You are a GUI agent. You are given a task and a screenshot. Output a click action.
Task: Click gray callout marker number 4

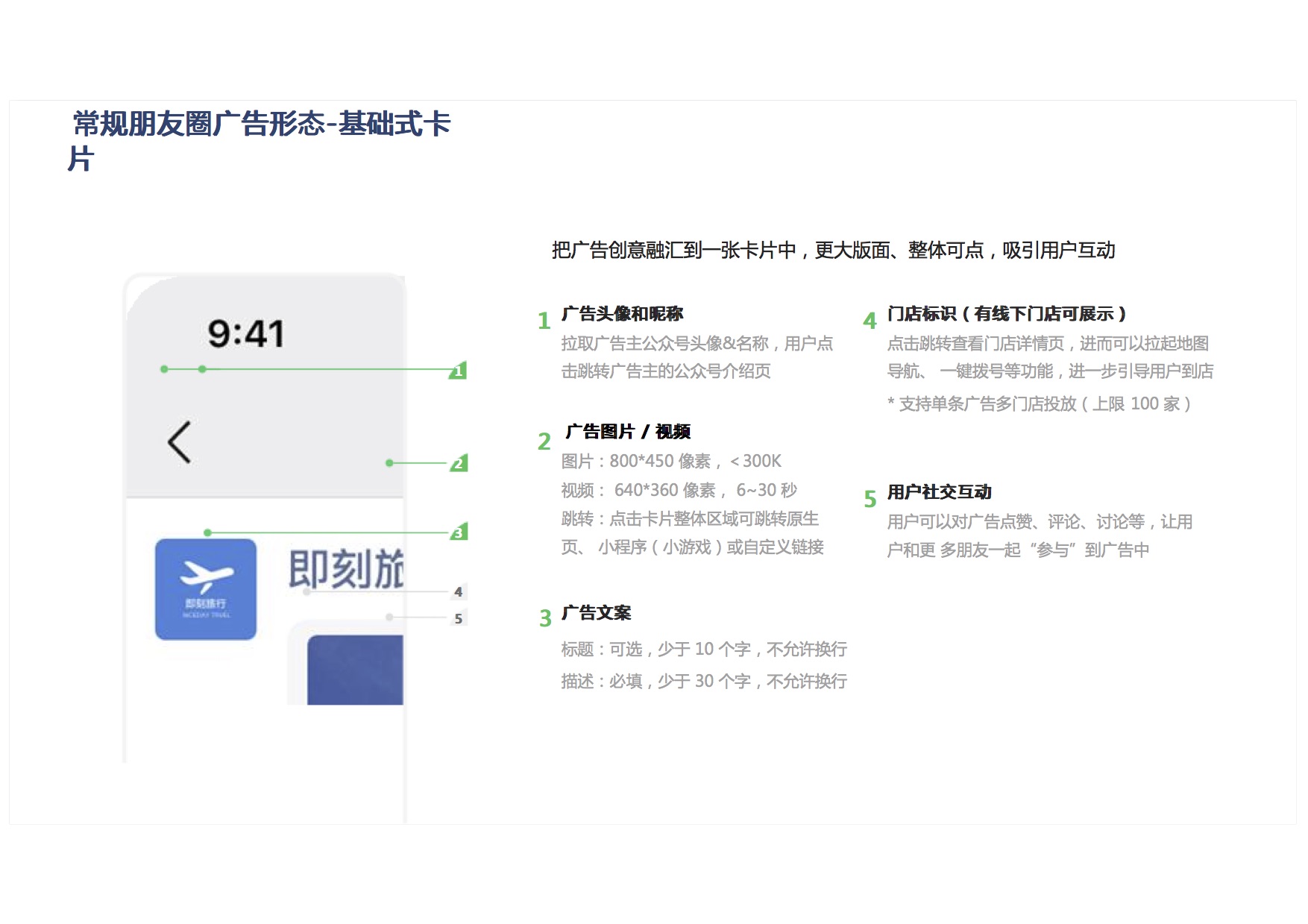click(459, 592)
